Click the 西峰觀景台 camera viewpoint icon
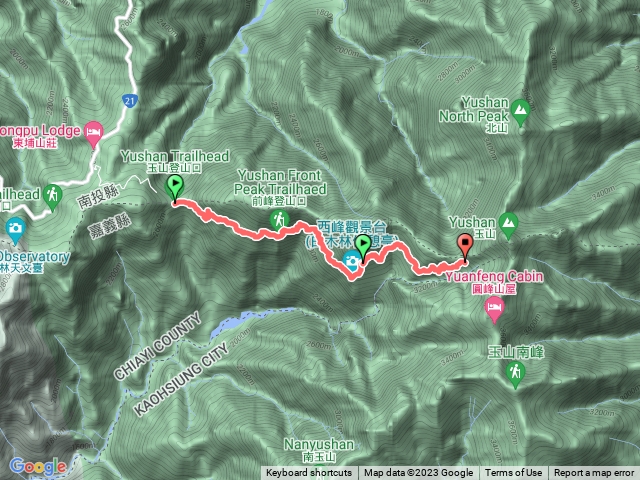Image resolution: width=640 pixels, height=480 pixels. pyautogui.click(x=352, y=262)
